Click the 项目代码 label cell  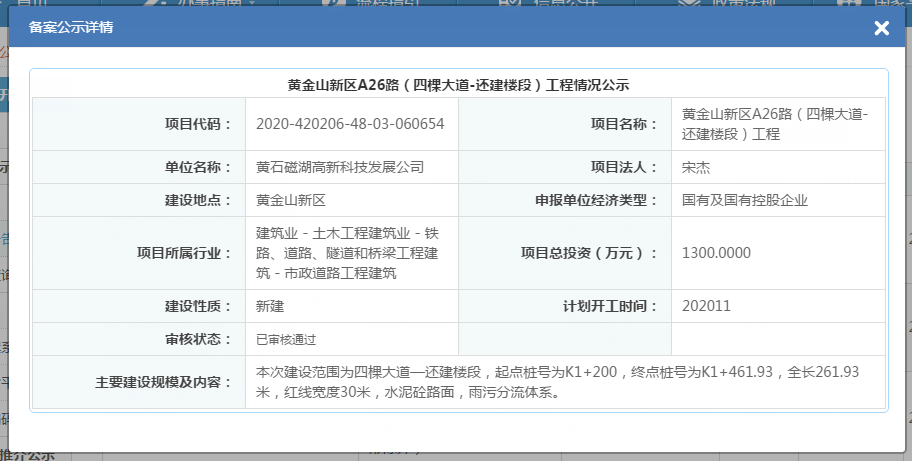click(x=198, y=124)
